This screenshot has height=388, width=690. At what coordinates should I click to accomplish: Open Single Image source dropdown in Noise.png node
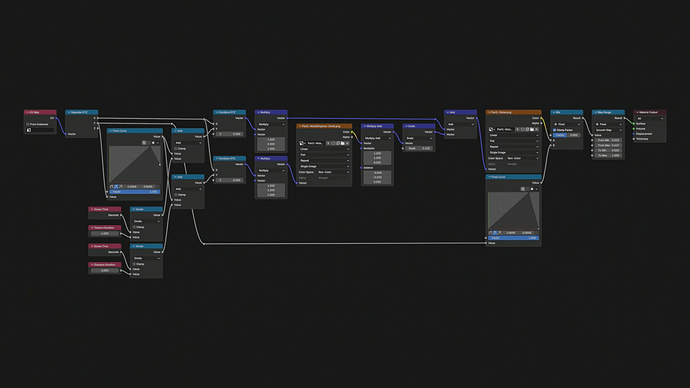(514, 153)
